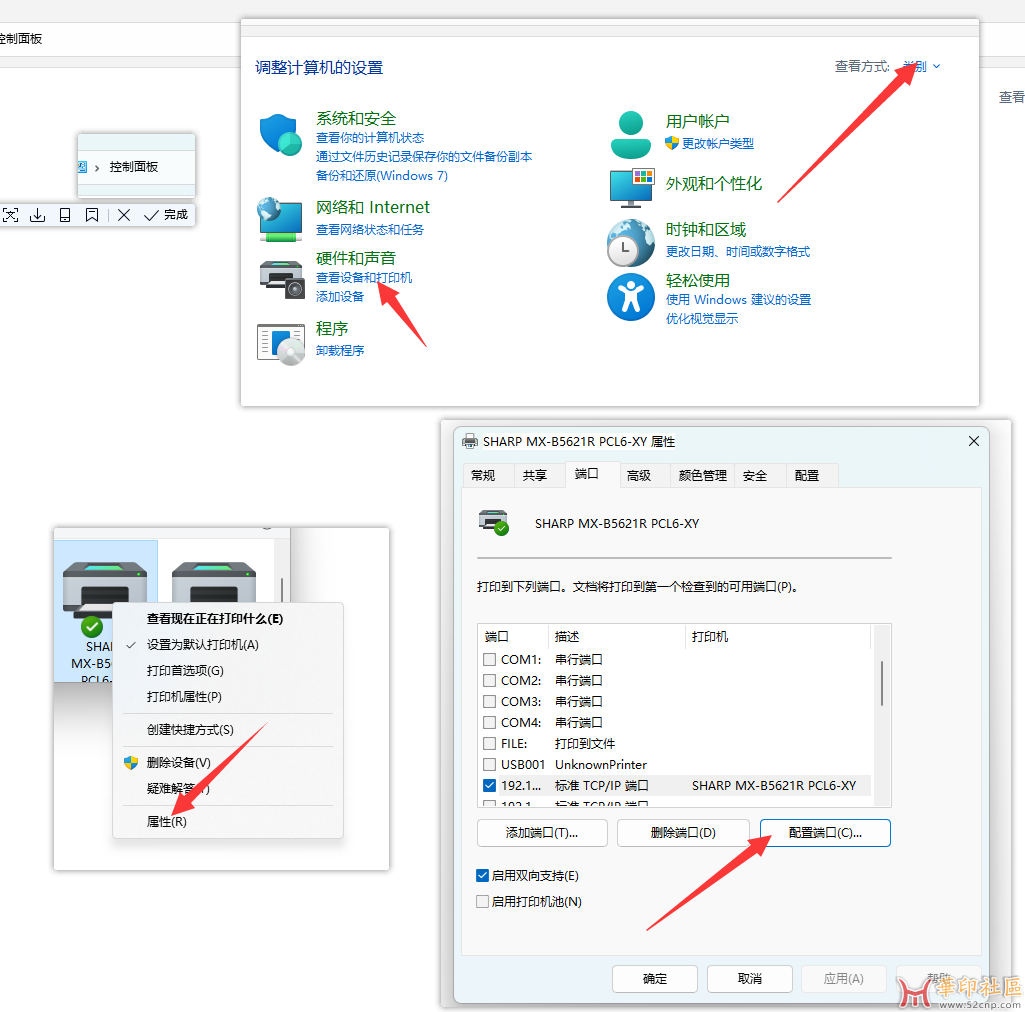
Task: Check the COM2: port checkbox
Action: 489,680
